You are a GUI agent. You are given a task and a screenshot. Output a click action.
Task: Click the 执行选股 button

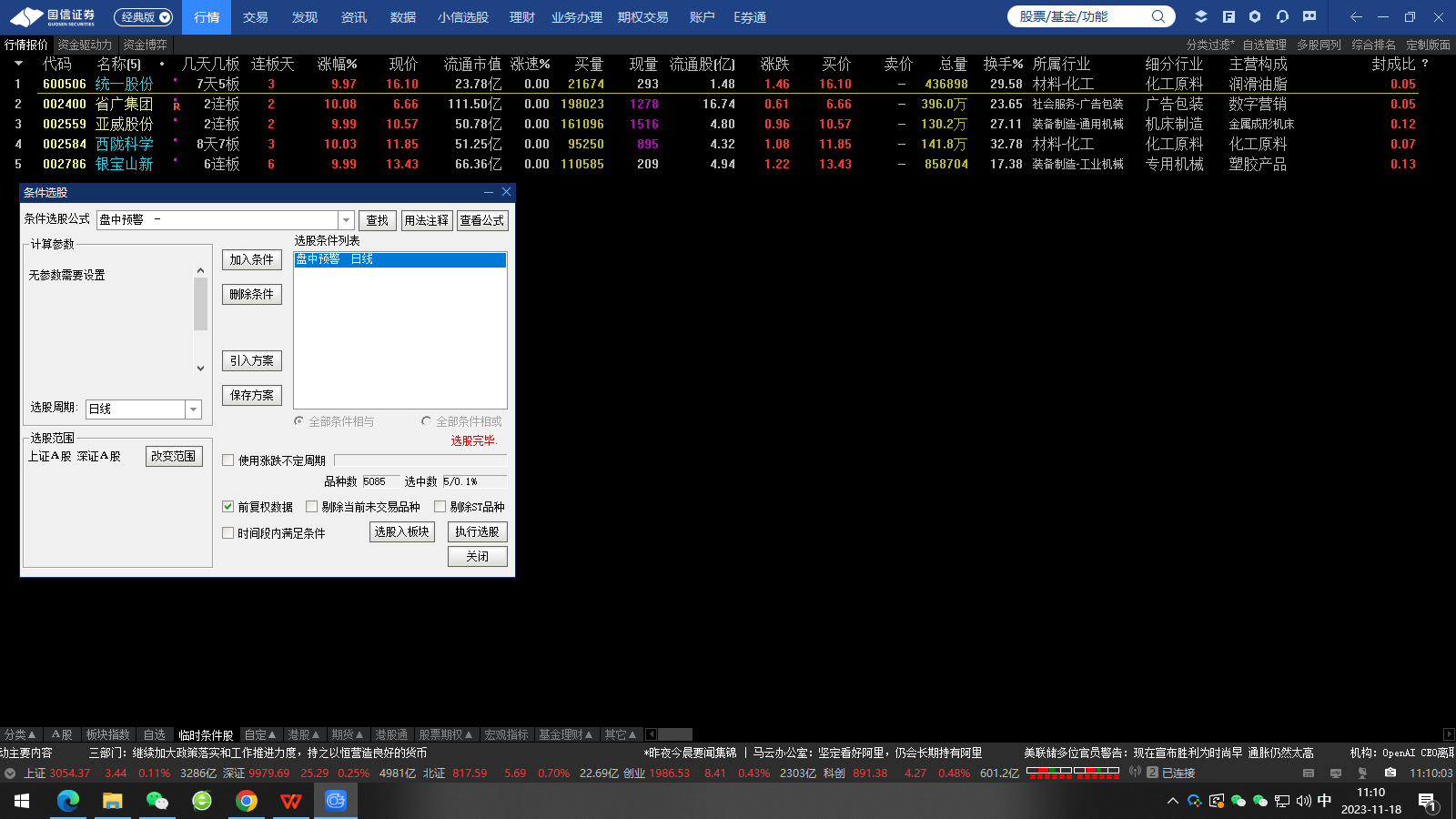pos(477,531)
